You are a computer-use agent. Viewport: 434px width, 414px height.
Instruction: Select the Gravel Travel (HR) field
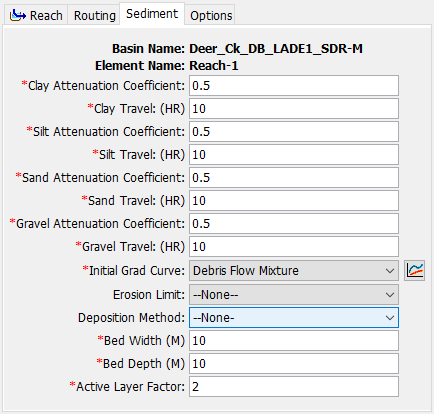pos(294,247)
